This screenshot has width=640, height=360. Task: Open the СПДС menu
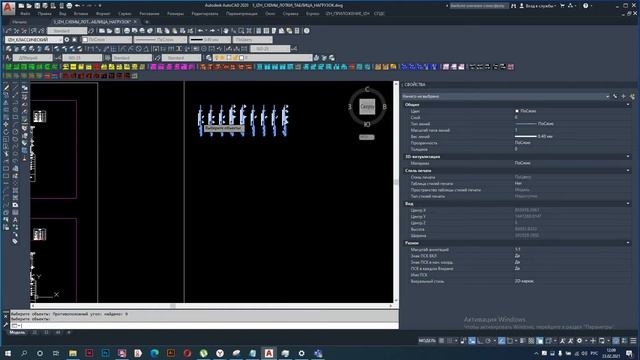379,13
